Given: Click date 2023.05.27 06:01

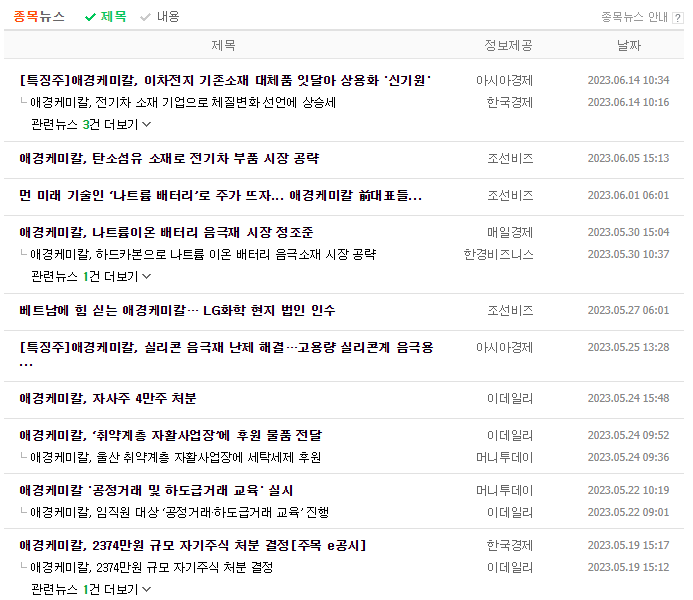Looking at the screenshot, I should [628, 310].
